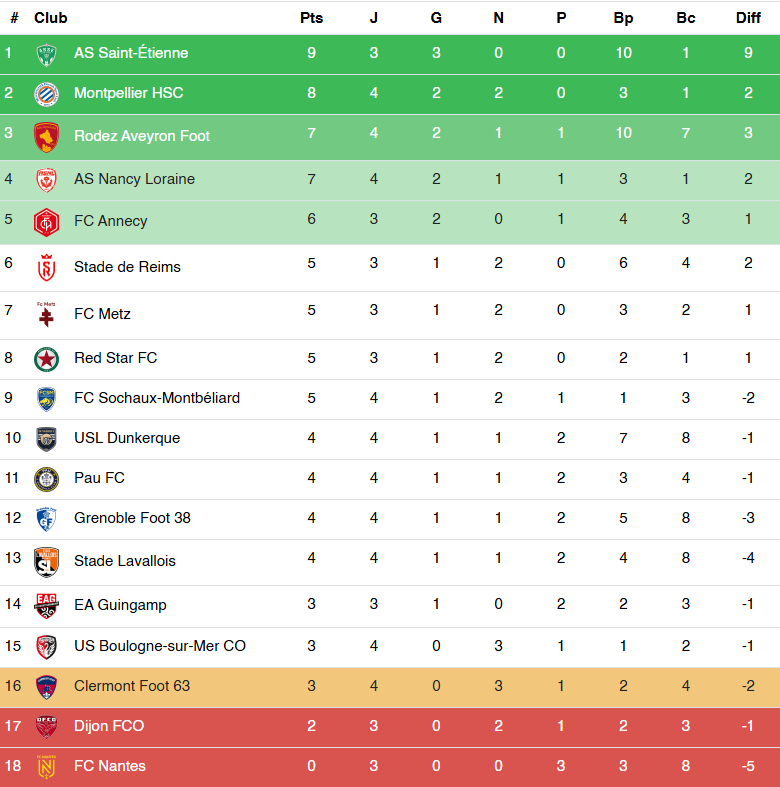Viewport: 780px width, 787px height.
Task: Click the Rodez Aveyron Foot crest
Action: coord(47,137)
